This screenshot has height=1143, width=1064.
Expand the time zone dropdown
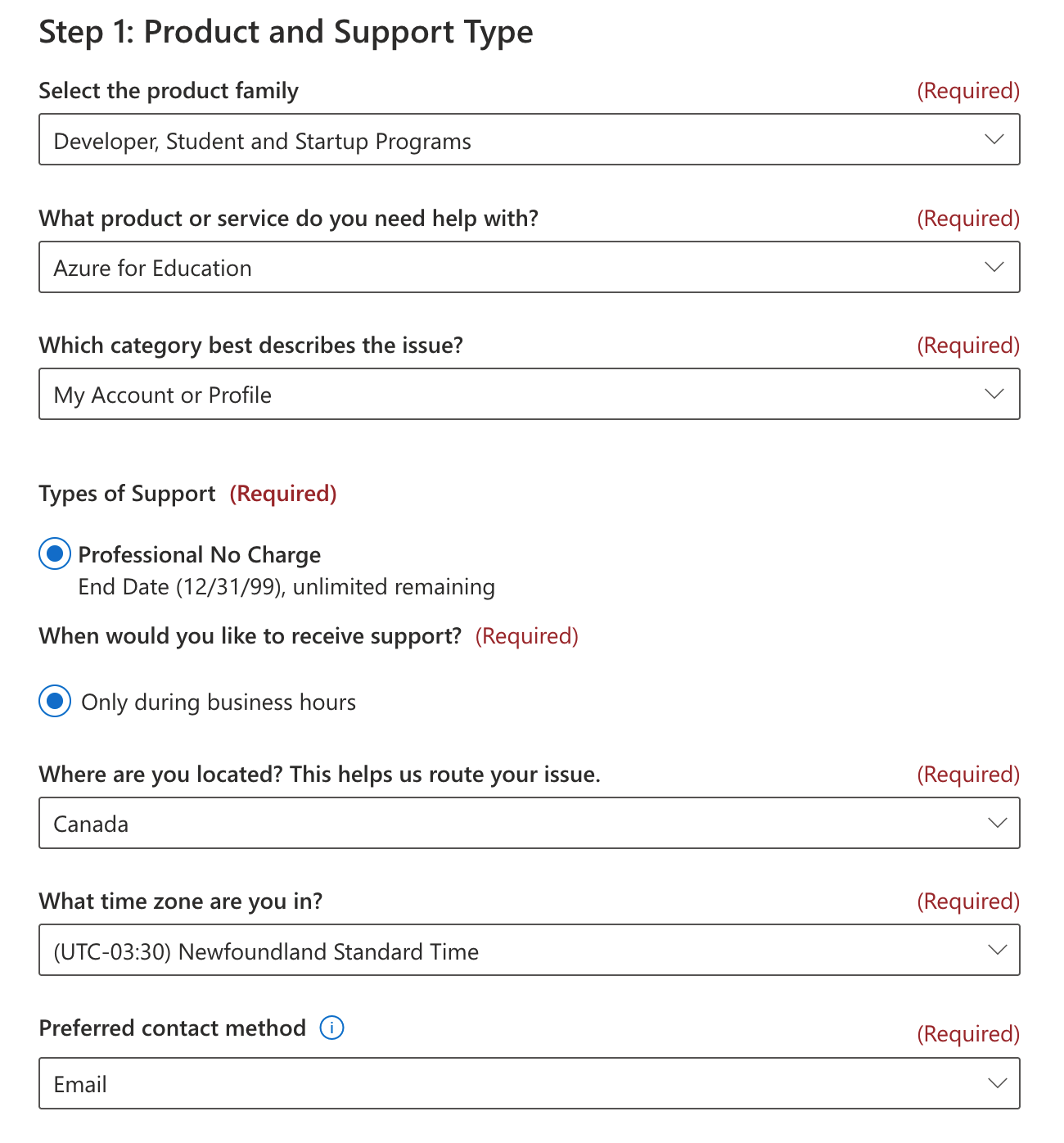530,950
